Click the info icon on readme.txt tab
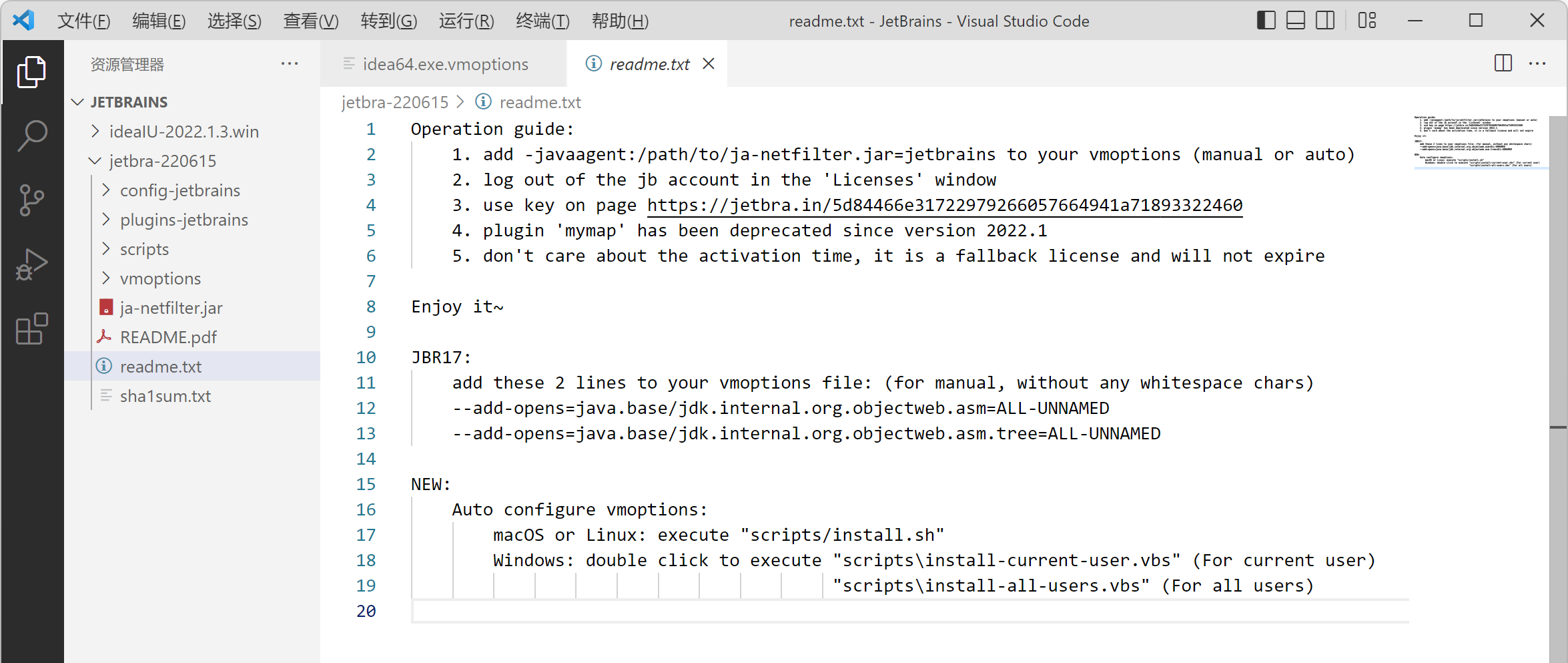The image size is (1568, 663). point(593,63)
